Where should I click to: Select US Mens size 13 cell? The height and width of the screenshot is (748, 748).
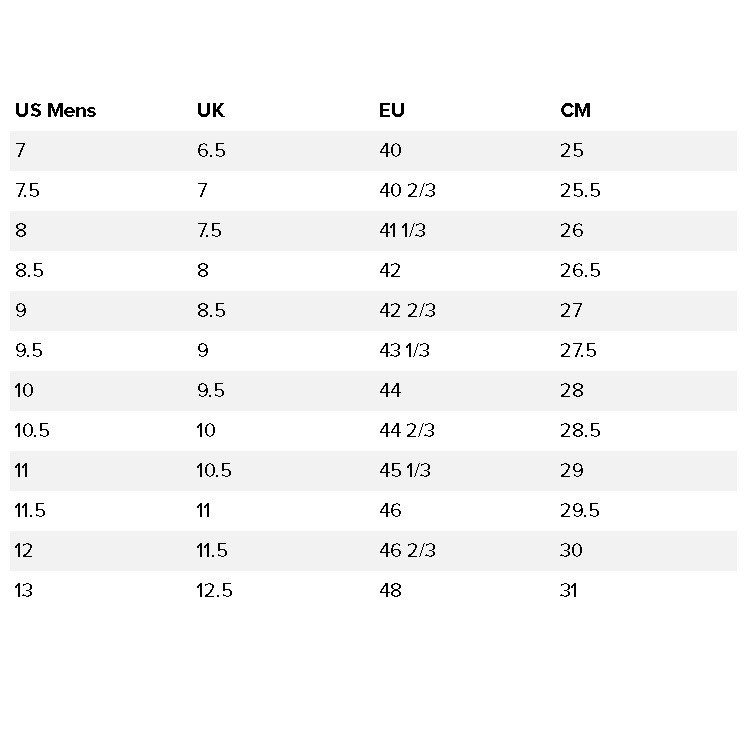coord(23,590)
